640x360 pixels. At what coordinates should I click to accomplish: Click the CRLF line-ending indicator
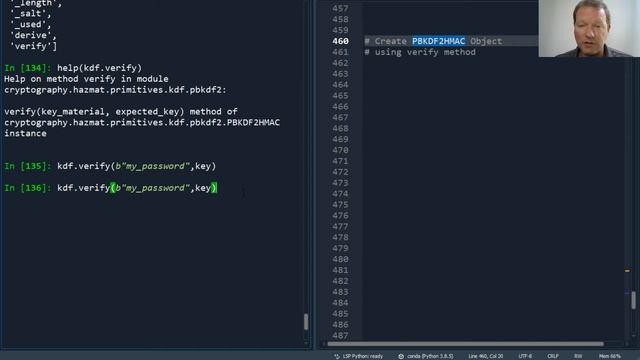point(553,356)
